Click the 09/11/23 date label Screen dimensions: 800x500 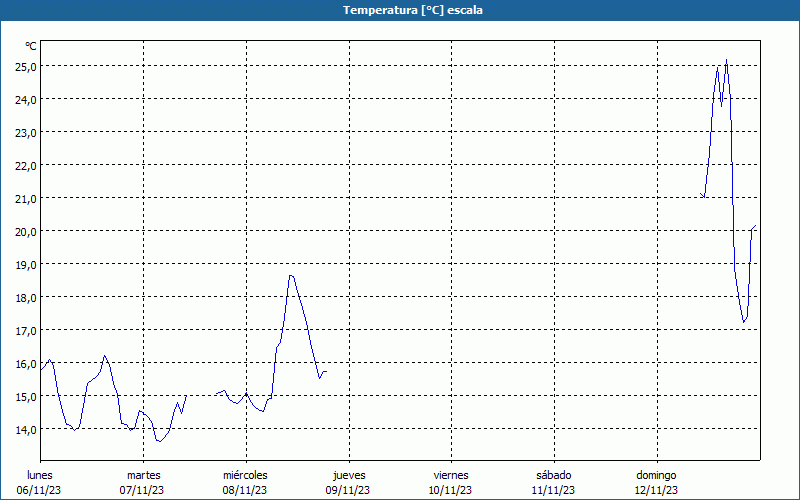[348, 490]
